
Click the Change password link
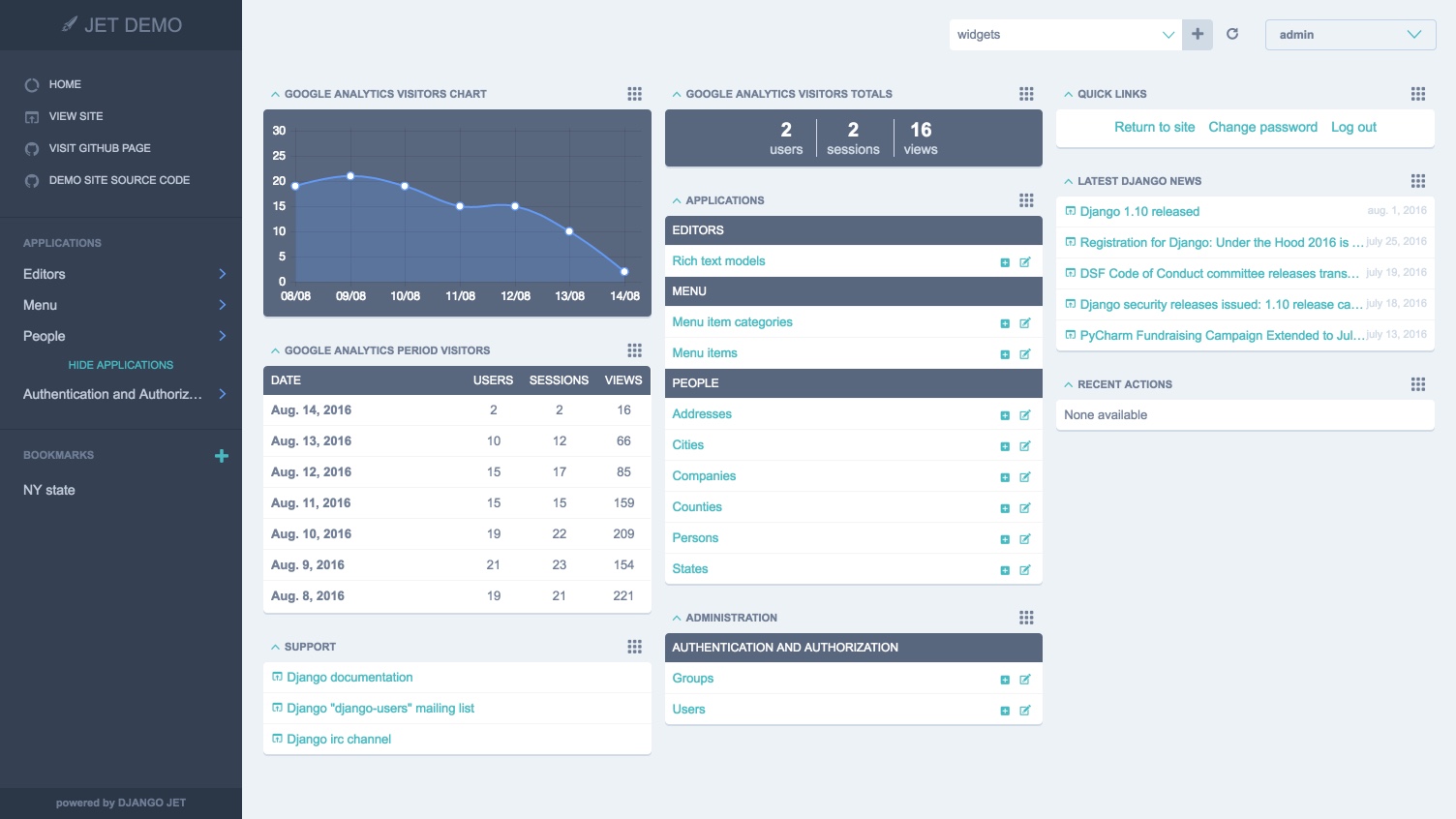click(x=1262, y=127)
